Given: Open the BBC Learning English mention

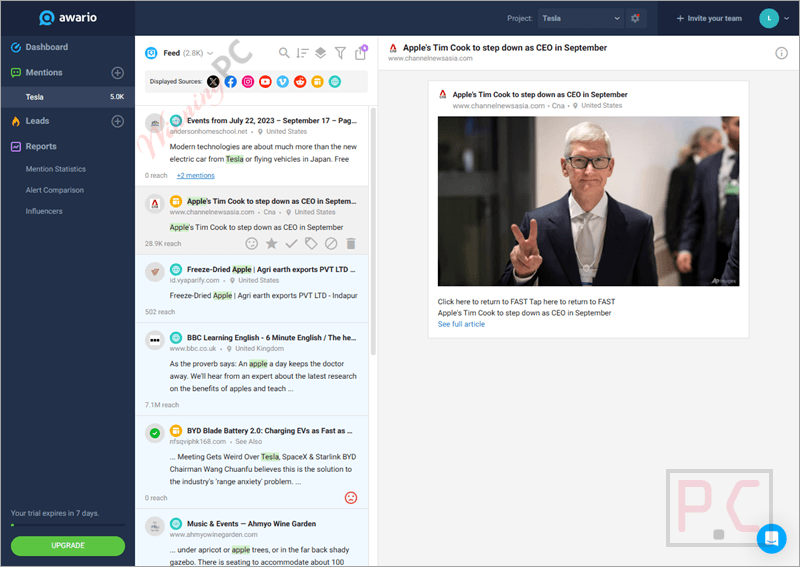Looking at the screenshot, I should pos(252,369).
